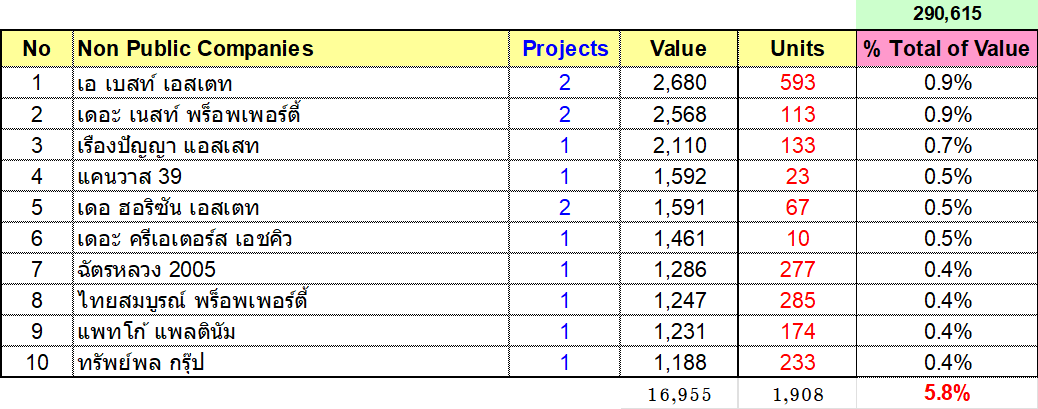Click the green 290,615 total cell
This screenshot has width=1038, height=409.
(x=945, y=15)
